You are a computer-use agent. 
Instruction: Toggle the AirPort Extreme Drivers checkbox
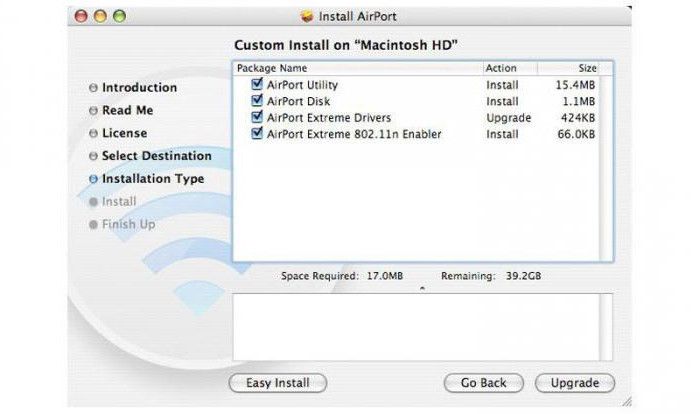(257, 117)
